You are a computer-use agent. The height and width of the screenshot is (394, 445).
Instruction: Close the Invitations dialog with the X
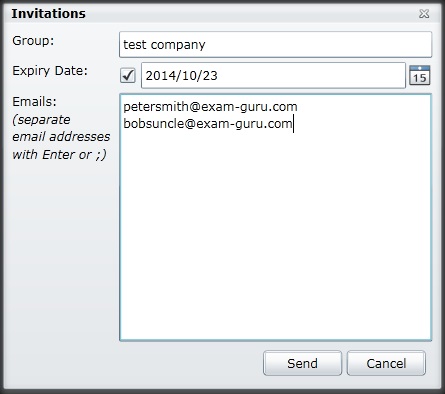click(424, 13)
